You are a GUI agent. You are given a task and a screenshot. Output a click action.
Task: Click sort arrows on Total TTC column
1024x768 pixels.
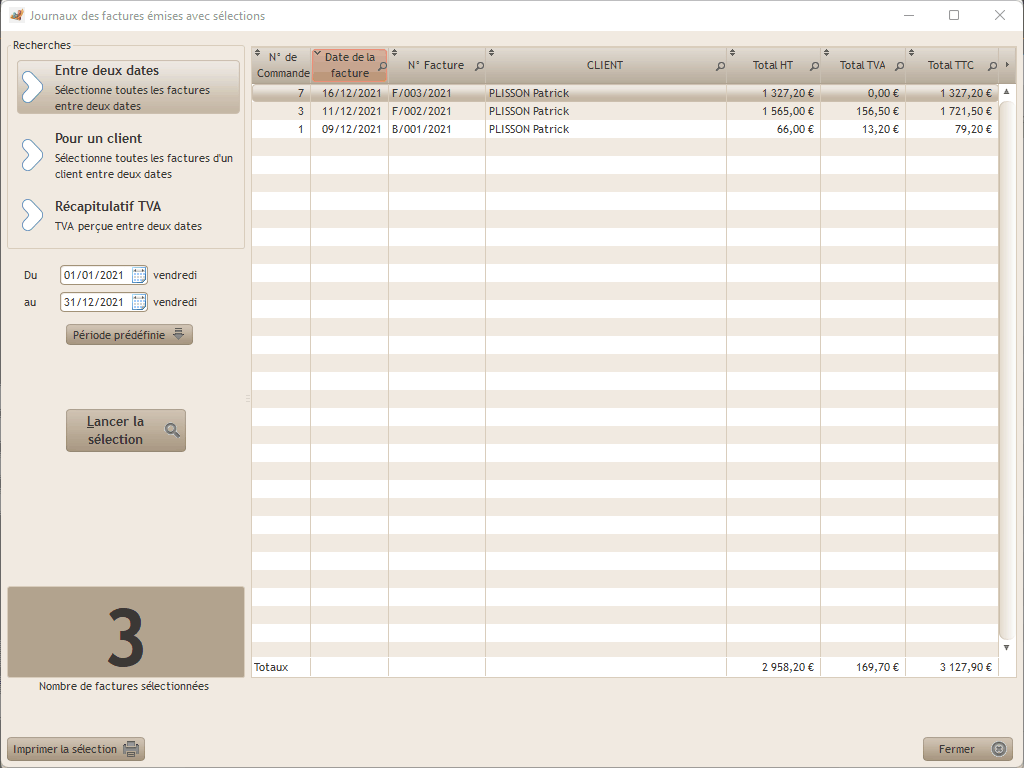(x=911, y=52)
